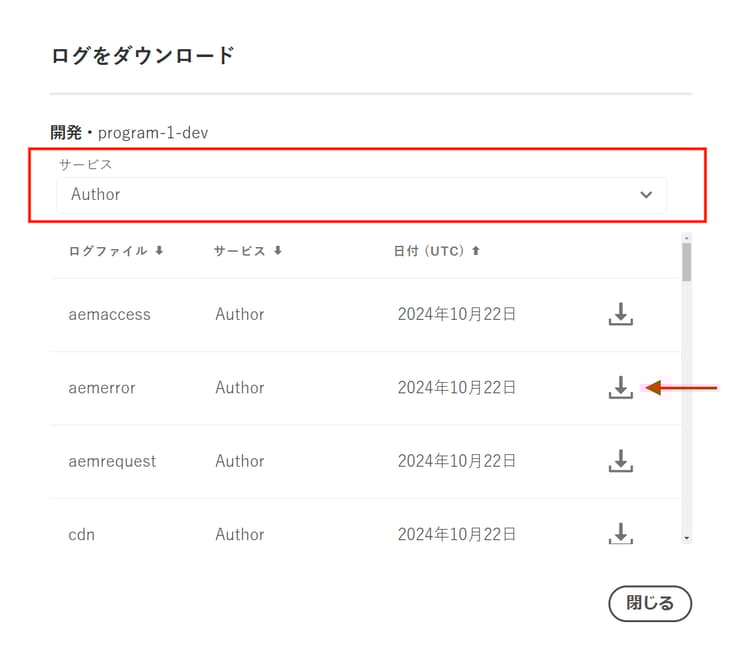Image resolution: width=750 pixels, height=666 pixels.
Task: Download the cdn log file
Action: (621, 533)
